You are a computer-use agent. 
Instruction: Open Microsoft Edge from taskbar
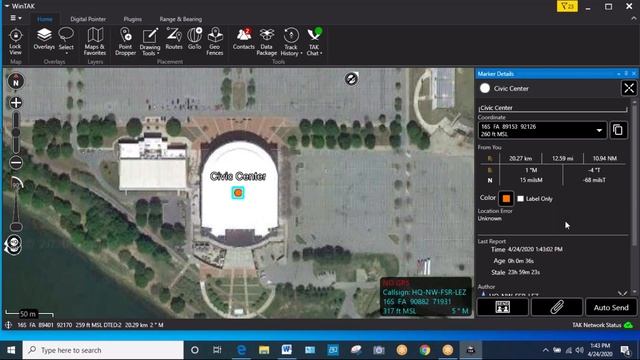[x=241, y=350]
